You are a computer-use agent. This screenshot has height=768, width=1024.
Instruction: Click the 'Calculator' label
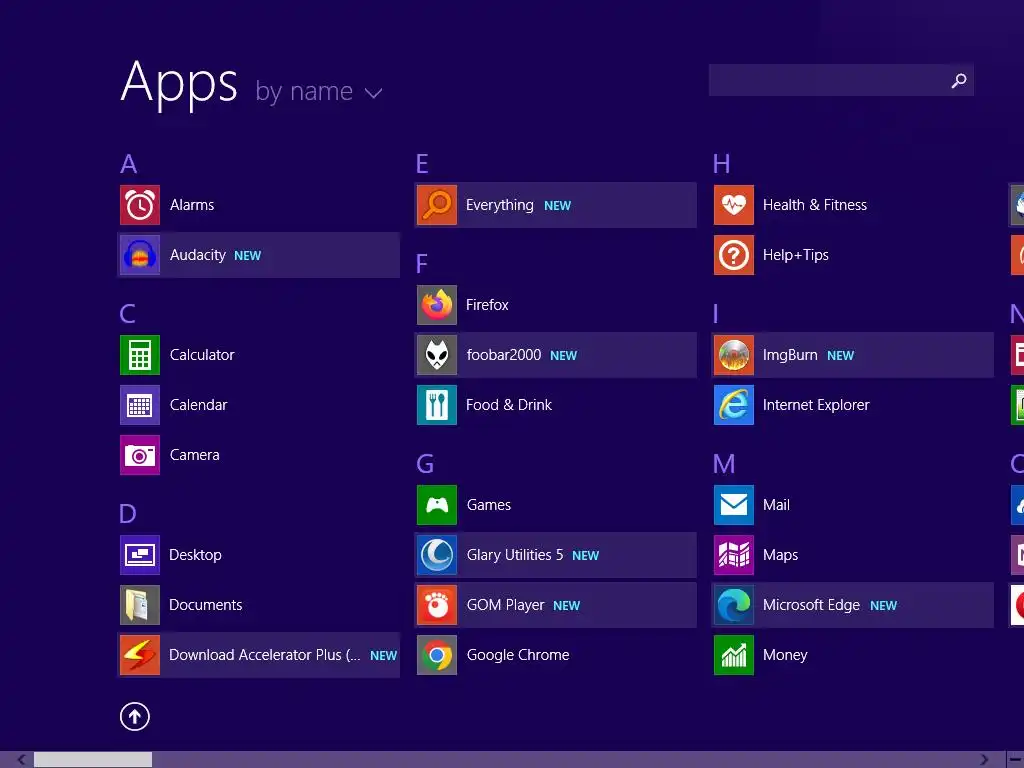point(202,355)
